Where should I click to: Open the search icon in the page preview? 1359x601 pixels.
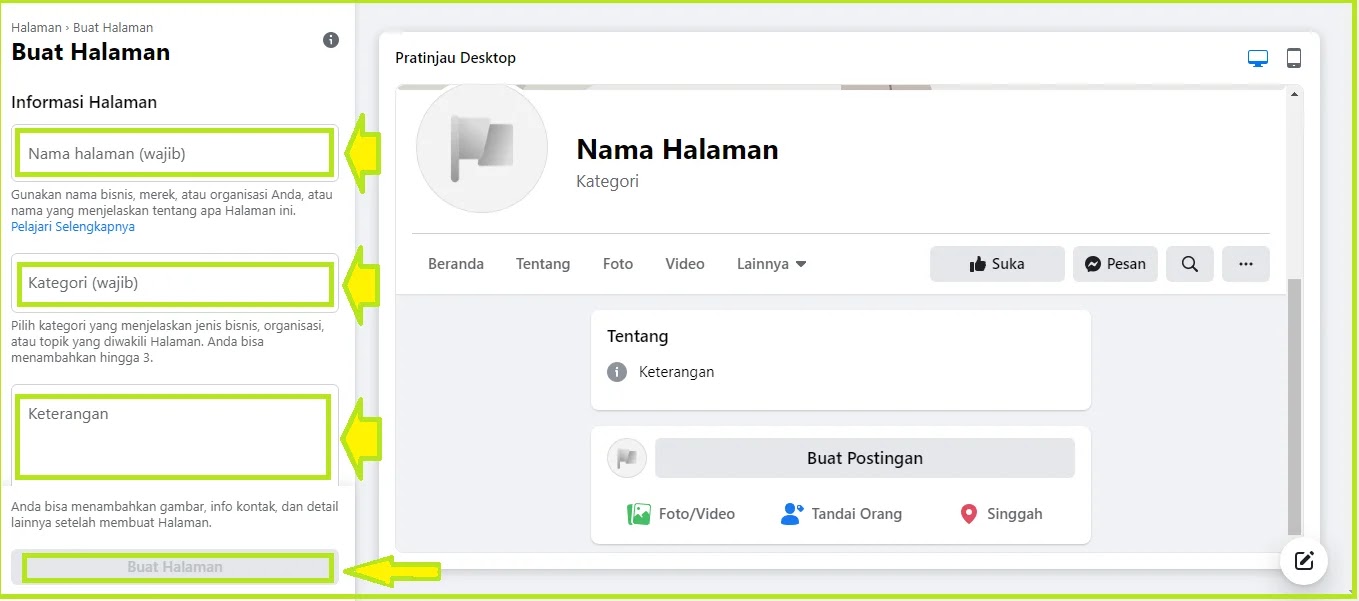(1189, 263)
